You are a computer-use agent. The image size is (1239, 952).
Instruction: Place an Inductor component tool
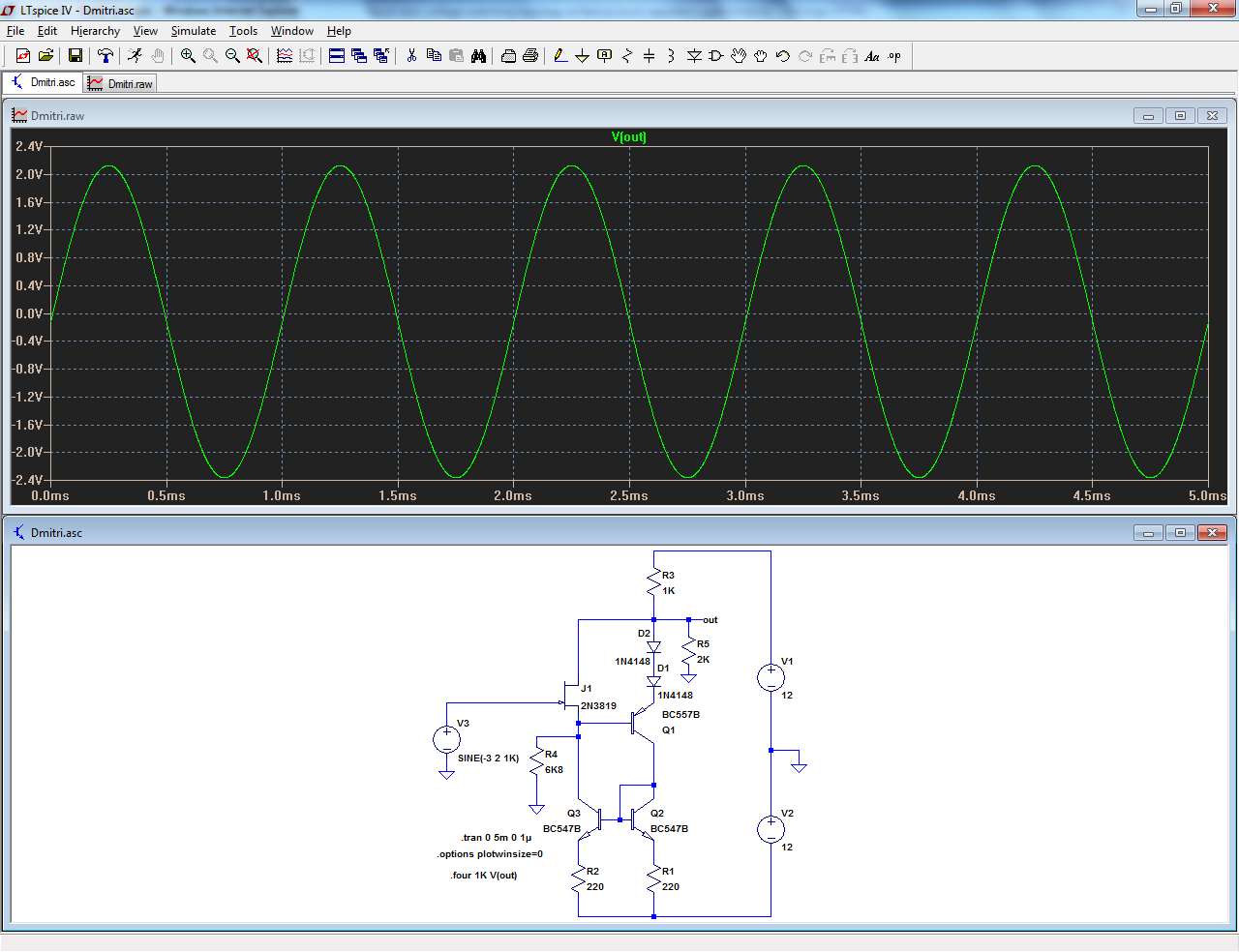click(672, 56)
